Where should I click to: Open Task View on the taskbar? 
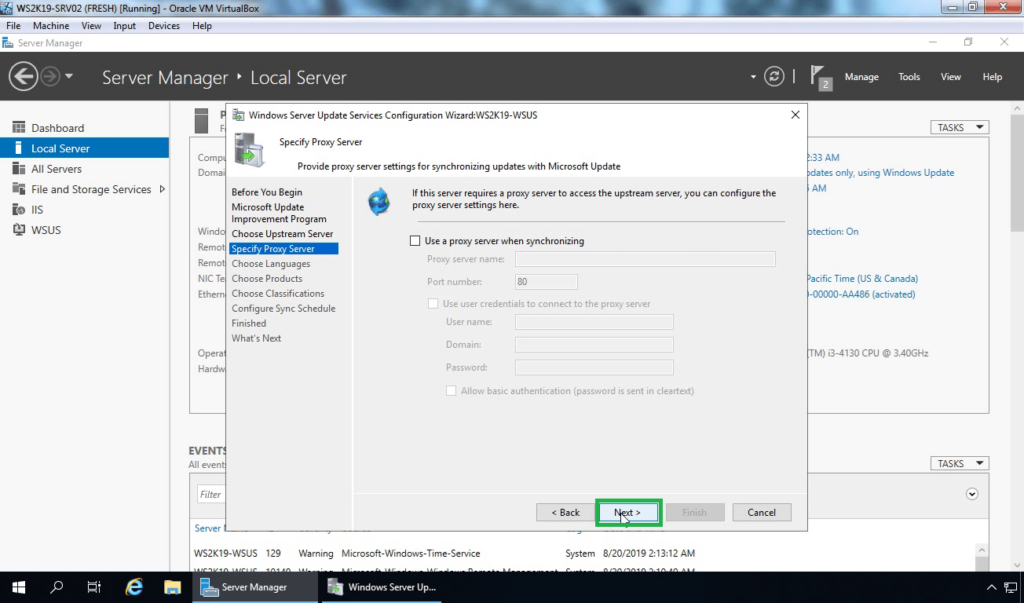pos(94,587)
